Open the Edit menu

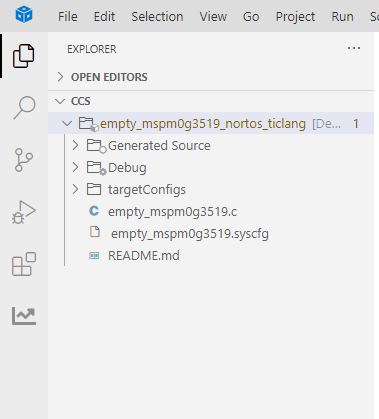coord(104,16)
